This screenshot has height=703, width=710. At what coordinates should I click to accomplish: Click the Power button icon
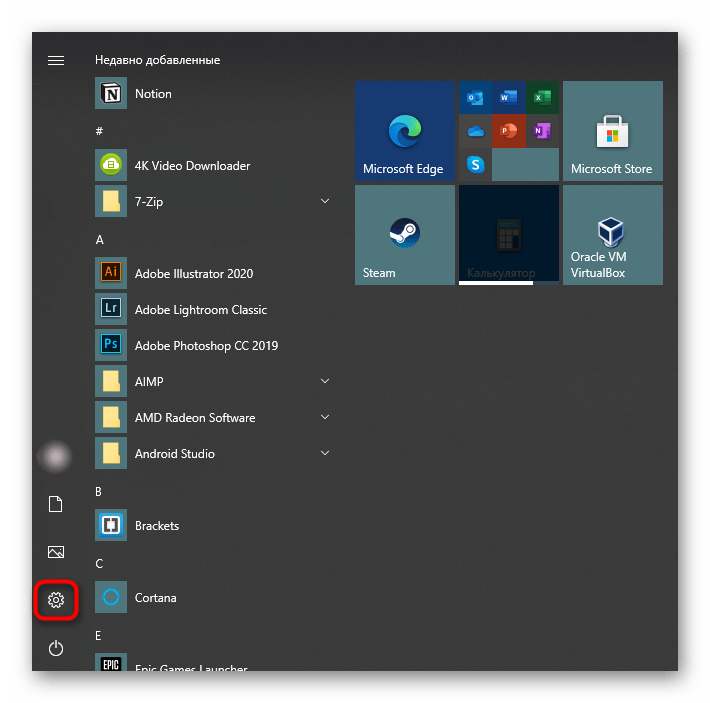56,648
